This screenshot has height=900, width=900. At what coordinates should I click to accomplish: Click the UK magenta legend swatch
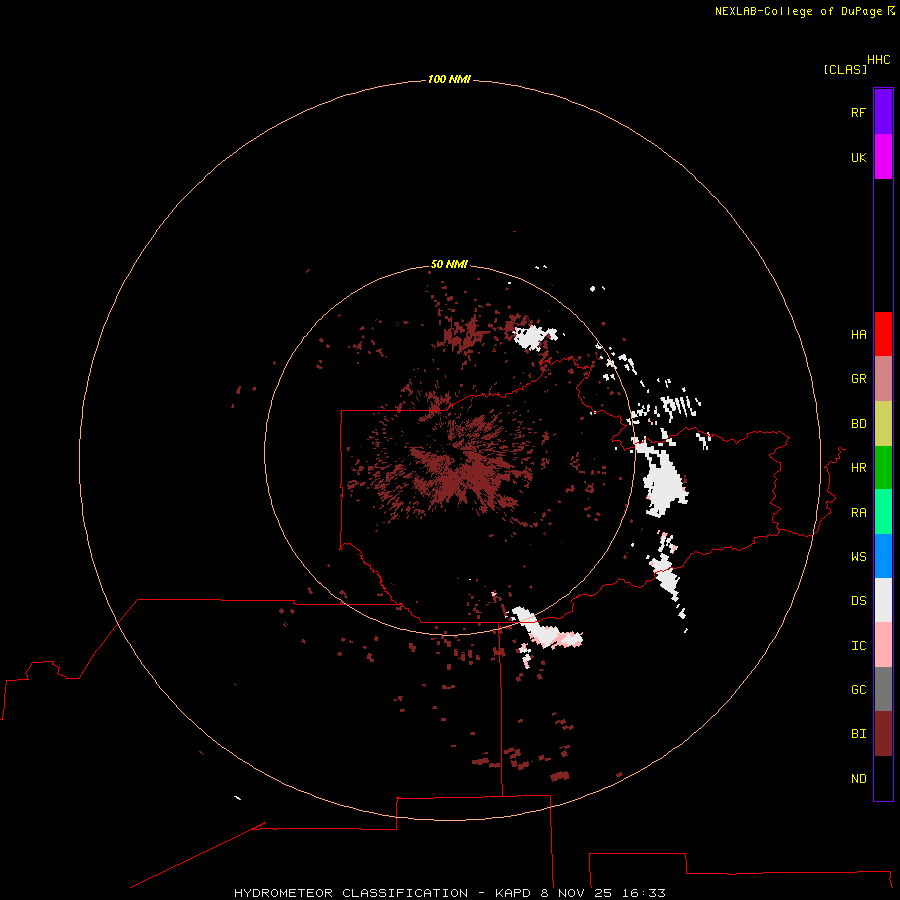(x=883, y=157)
